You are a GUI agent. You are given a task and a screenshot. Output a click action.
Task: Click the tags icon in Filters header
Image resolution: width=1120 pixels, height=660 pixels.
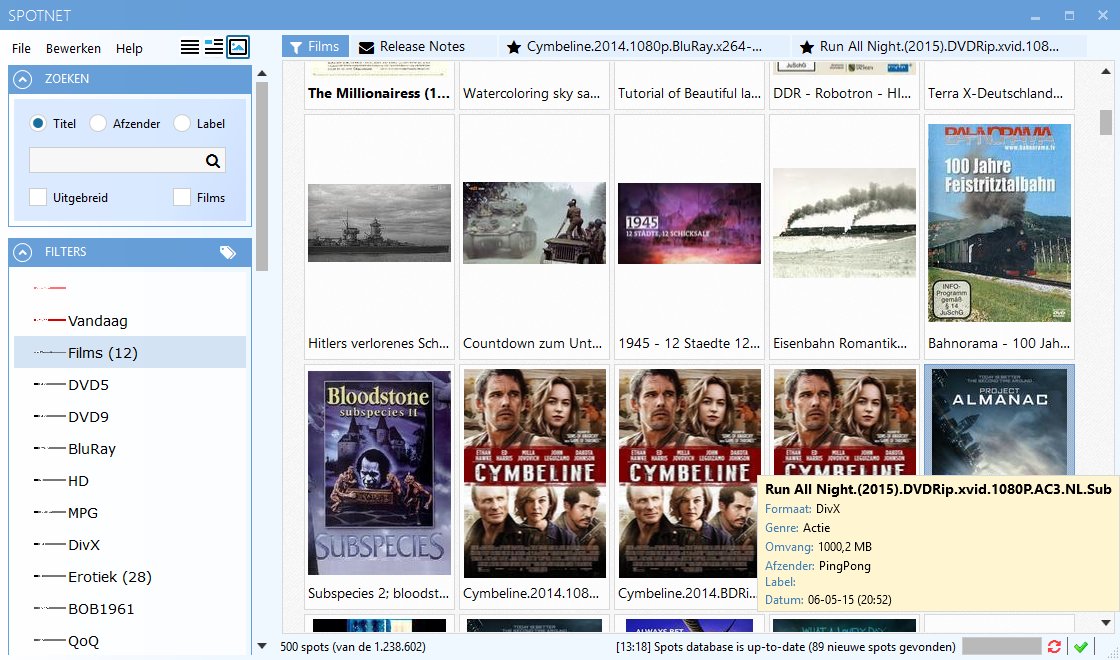click(x=228, y=252)
